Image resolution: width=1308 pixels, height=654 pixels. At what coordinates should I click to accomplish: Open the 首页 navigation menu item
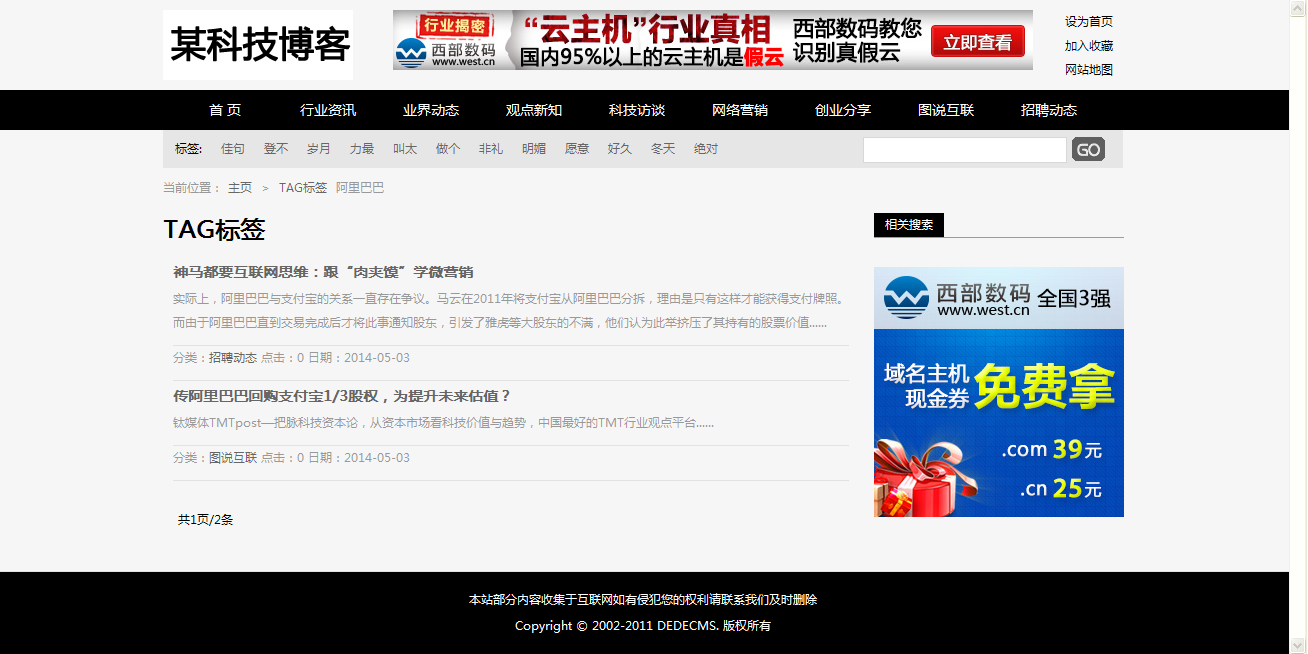(225, 110)
